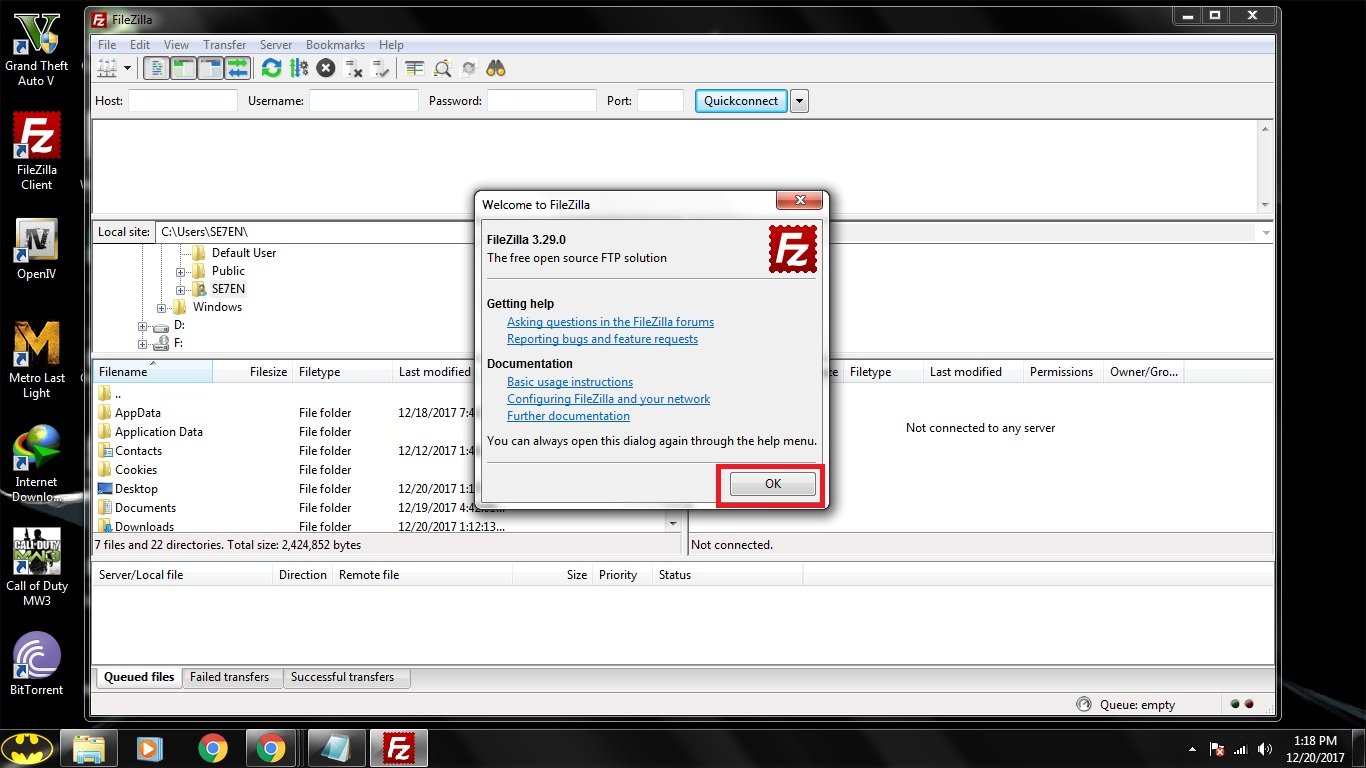Open the File menu
Screen dimensions: 1366x768
pos(107,45)
